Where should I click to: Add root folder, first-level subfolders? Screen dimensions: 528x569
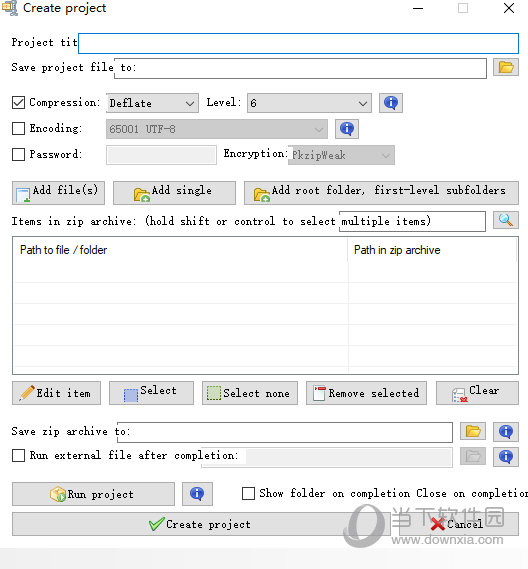pyautogui.click(x=381, y=193)
